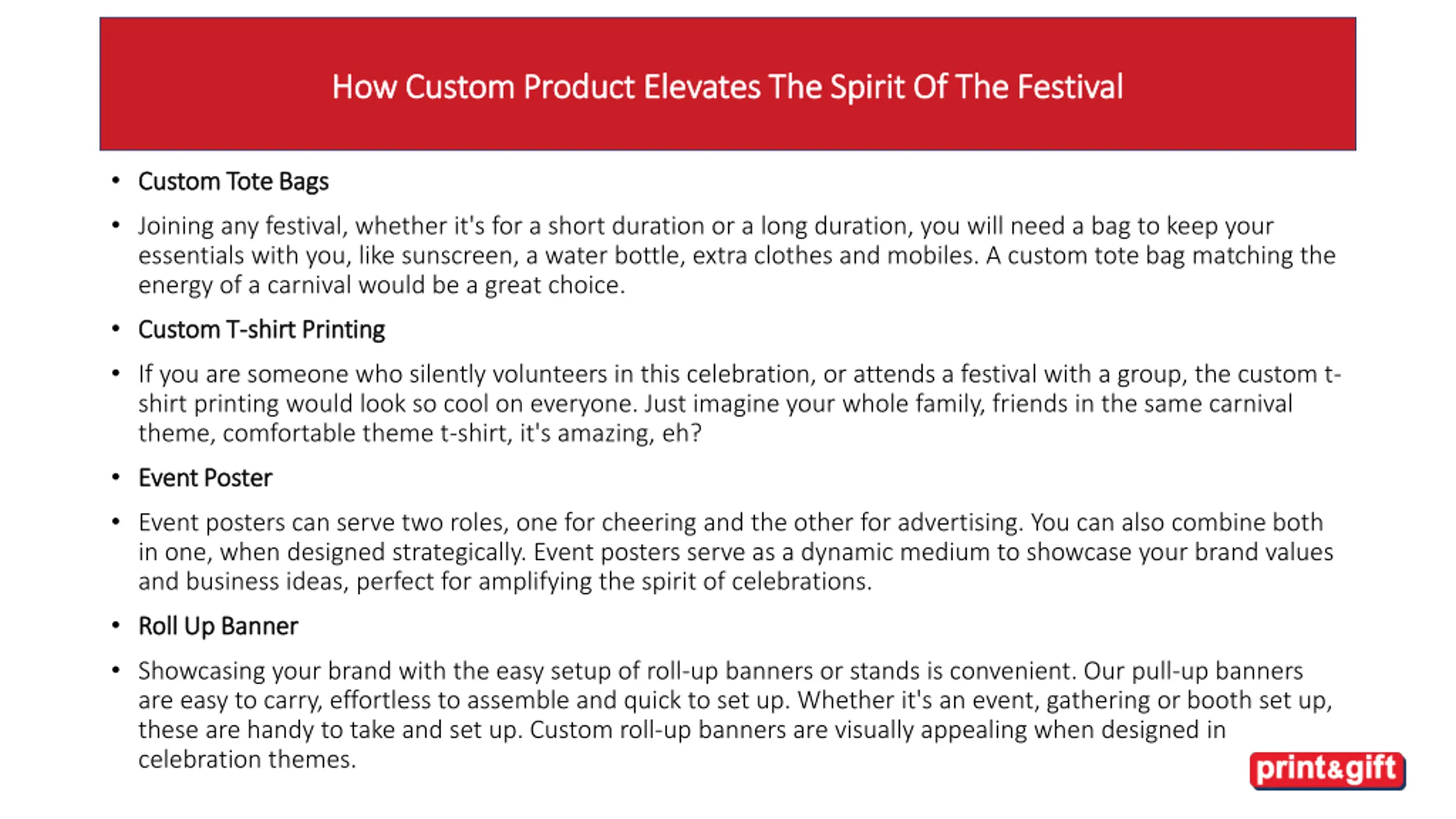The height and width of the screenshot is (819, 1456).
Task: Click the paragraph about silently volunteering
Action: [x=739, y=403]
